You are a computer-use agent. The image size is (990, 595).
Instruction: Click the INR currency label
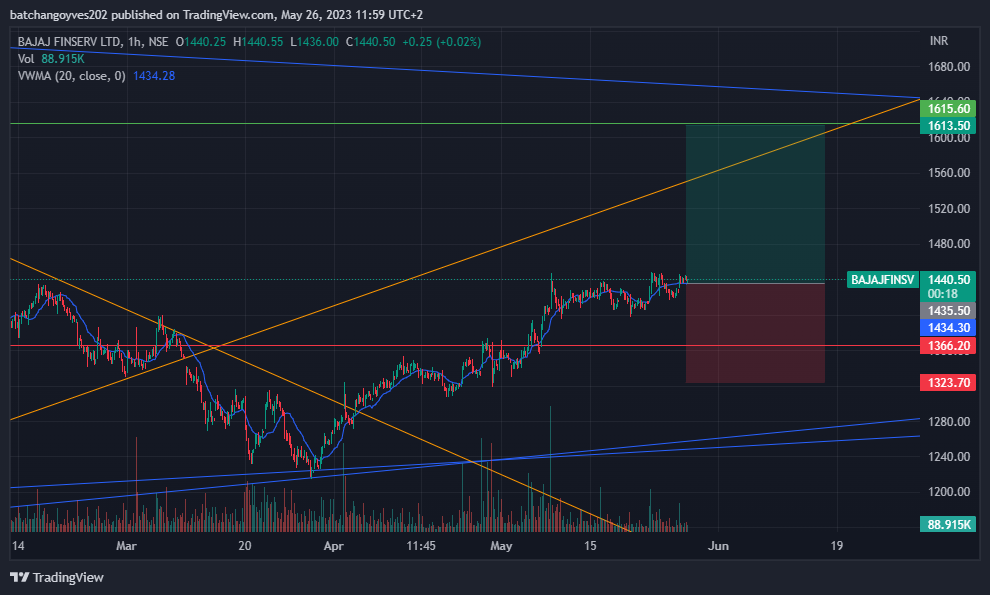click(939, 40)
